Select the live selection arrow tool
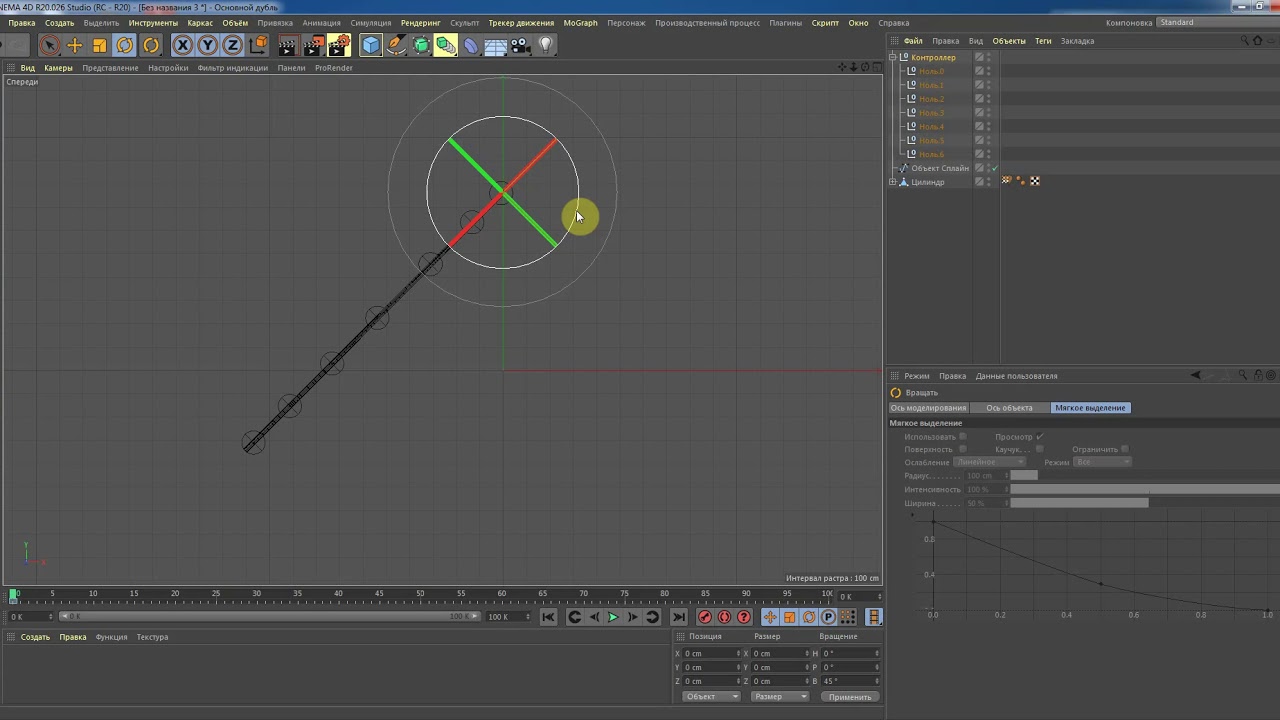This screenshot has height=720, width=1280. [49, 45]
